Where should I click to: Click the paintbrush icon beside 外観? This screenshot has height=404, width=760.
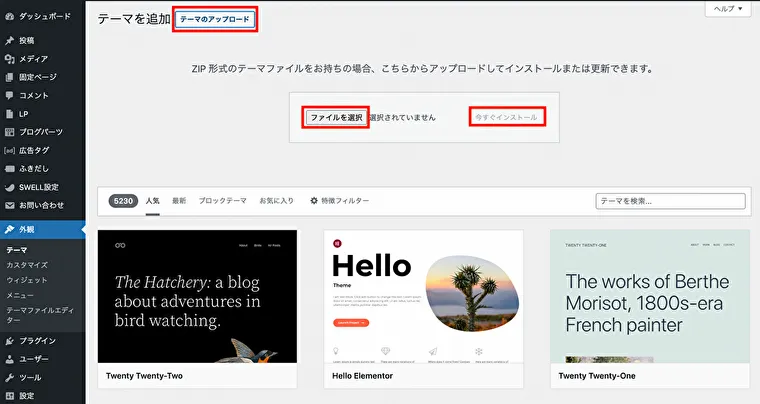click(x=10, y=230)
